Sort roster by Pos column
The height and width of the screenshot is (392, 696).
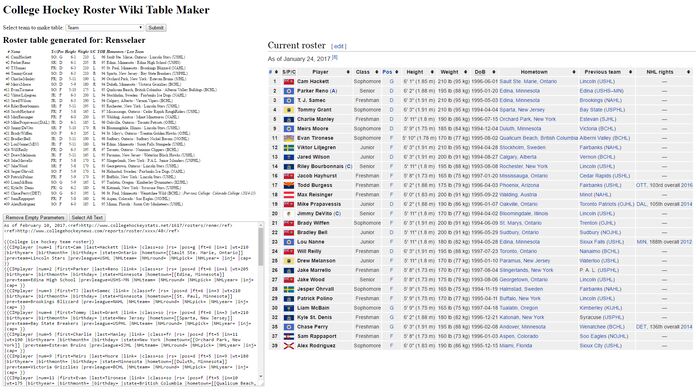[x=391, y=72]
